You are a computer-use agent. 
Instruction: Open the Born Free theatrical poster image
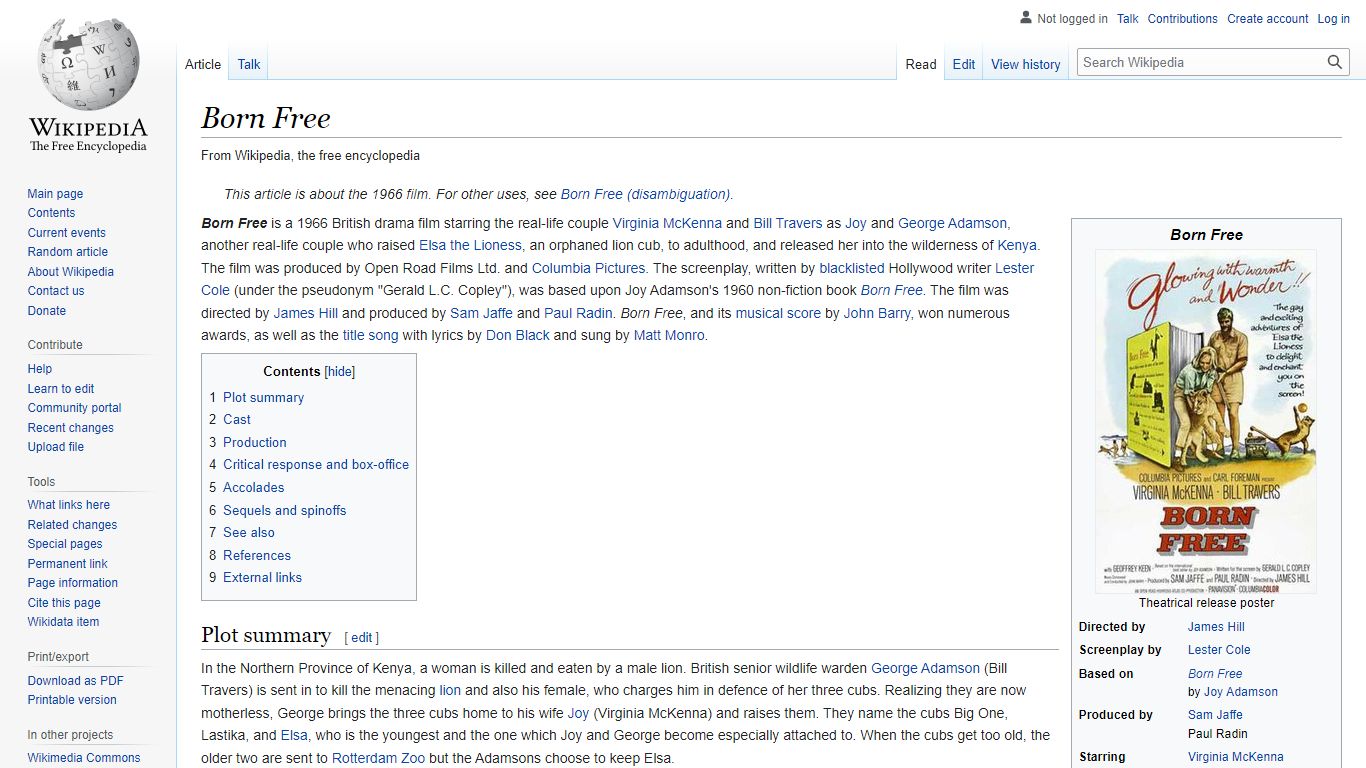1206,421
